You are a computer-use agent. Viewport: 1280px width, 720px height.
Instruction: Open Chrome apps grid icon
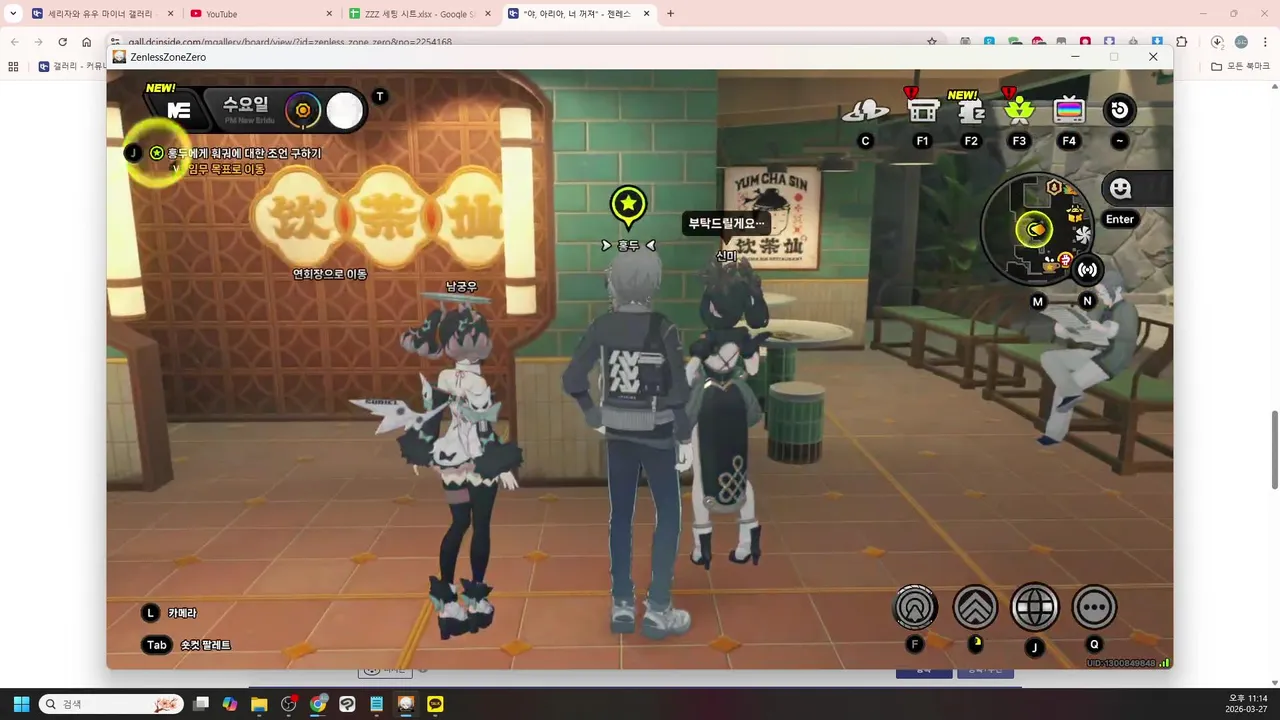[x=13, y=66]
